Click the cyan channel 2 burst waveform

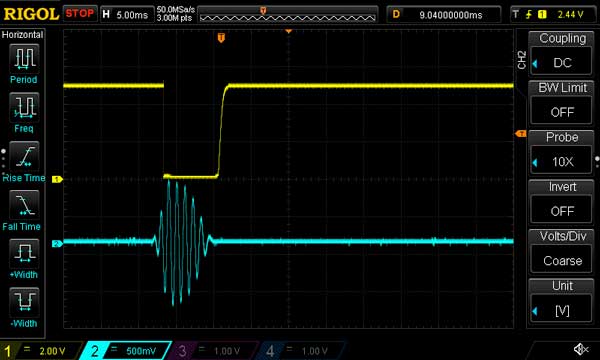click(180, 242)
